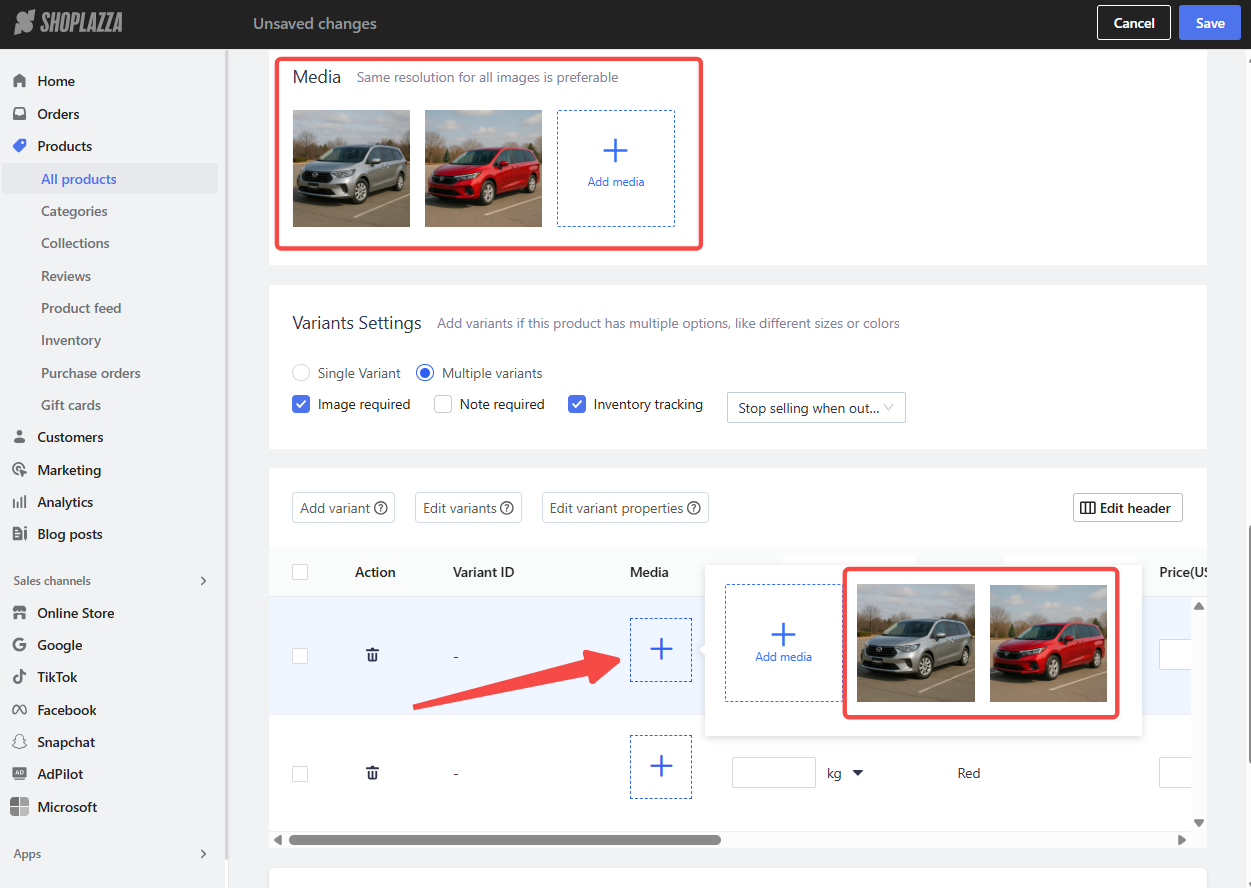Viewport: 1251px width, 888px height.
Task: Click Add media in the Media section
Action: click(x=616, y=168)
